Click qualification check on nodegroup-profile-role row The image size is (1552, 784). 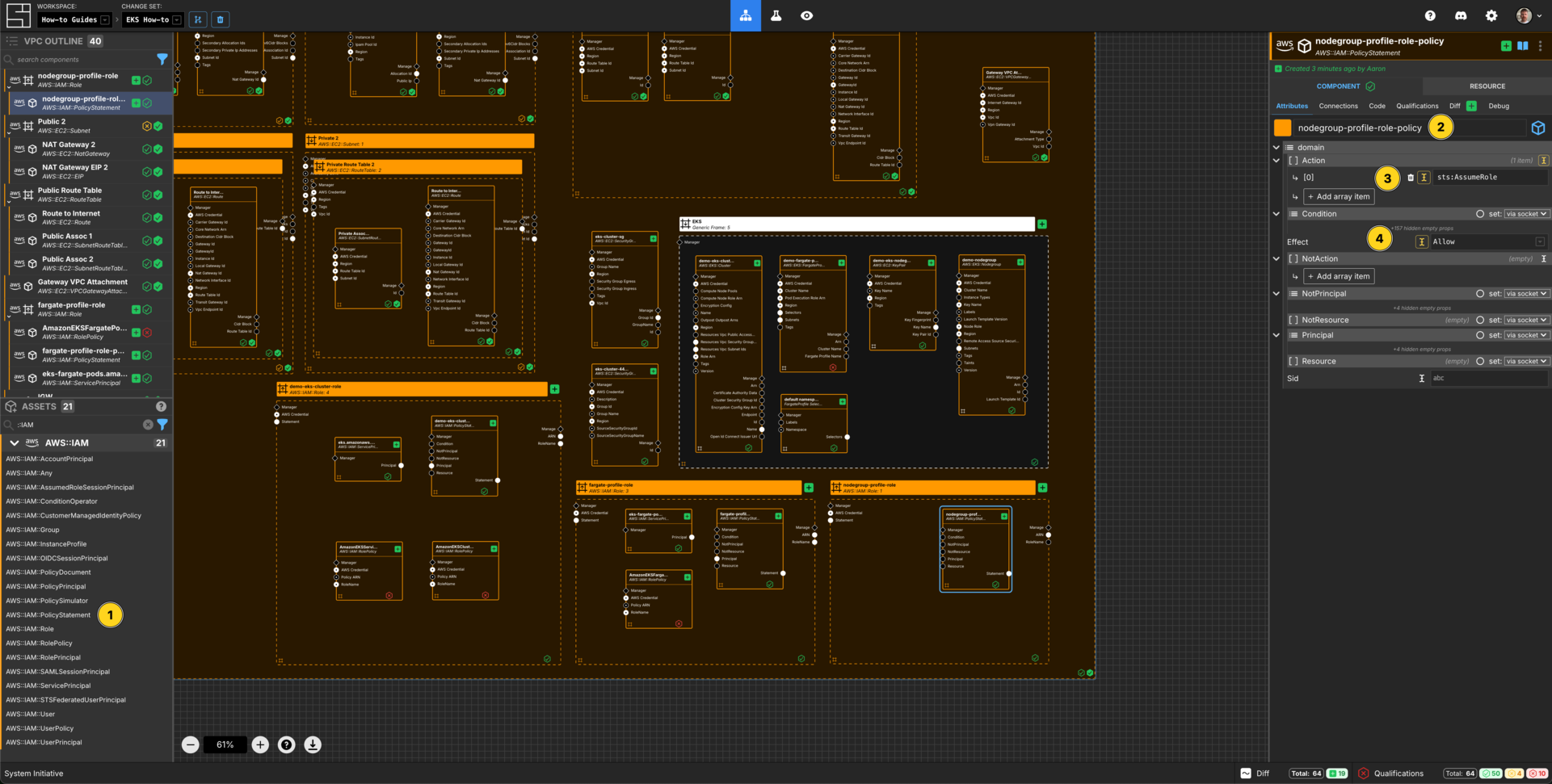coord(147,80)
